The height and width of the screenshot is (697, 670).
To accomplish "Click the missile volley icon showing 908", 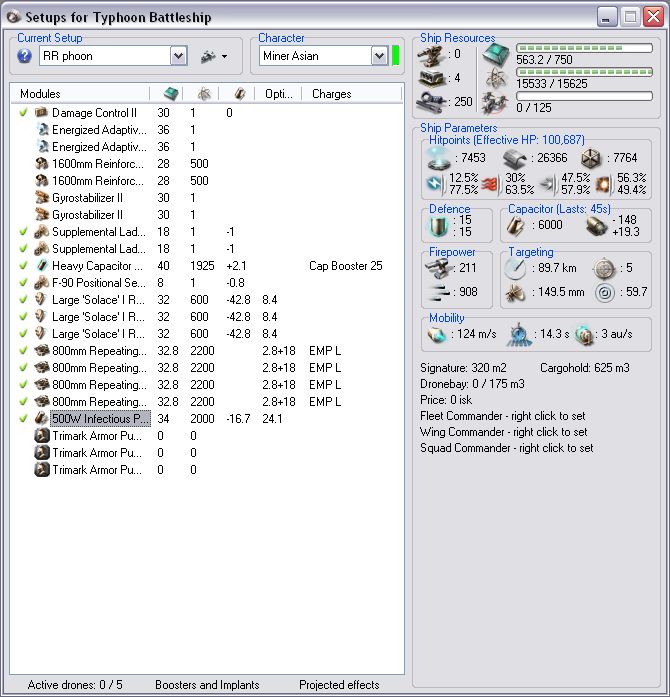I will point(438,292).
